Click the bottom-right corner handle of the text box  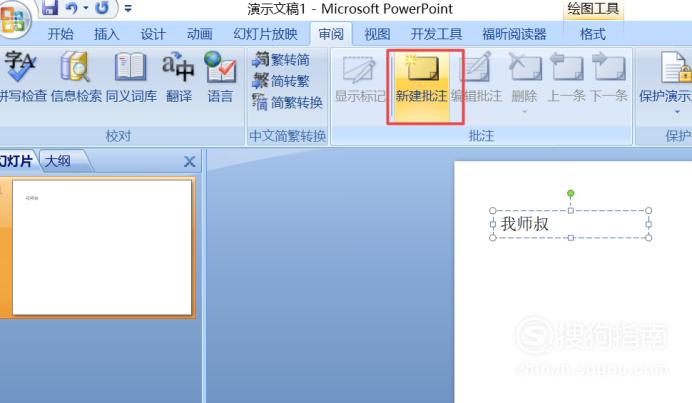click(x=648, y=237)
